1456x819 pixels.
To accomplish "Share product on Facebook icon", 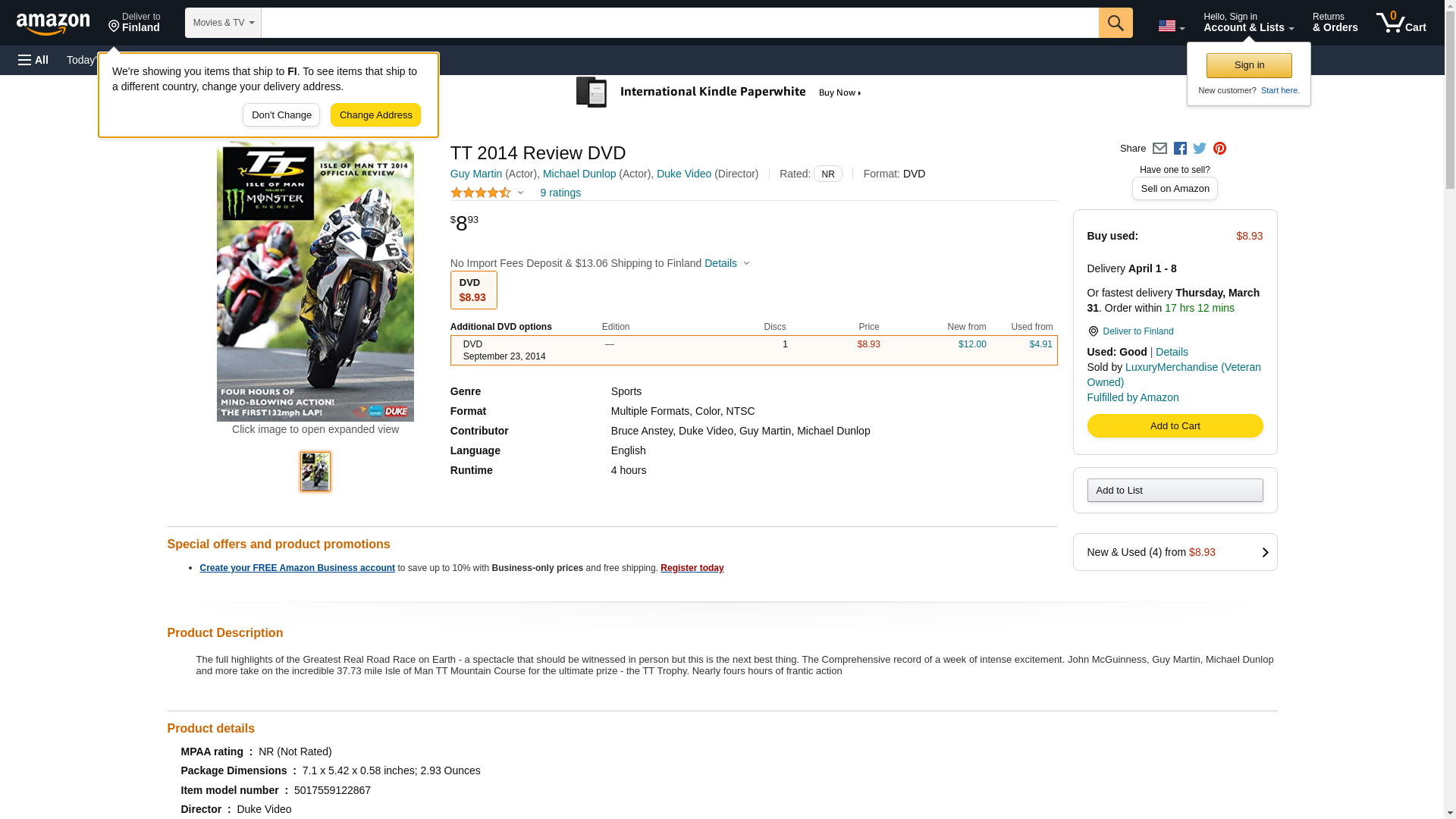I will tap(1180, 149).
